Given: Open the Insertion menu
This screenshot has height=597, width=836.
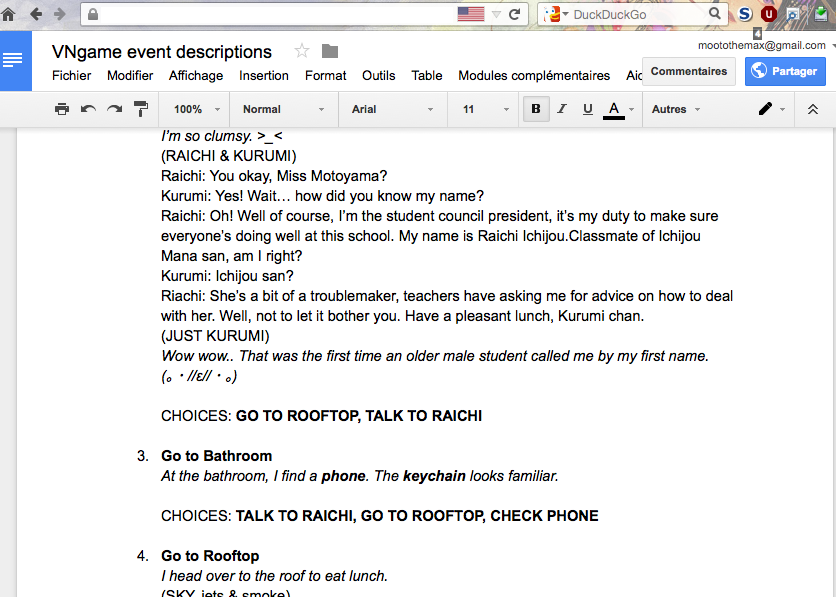Looking at the screenshot, I should 264,76.
